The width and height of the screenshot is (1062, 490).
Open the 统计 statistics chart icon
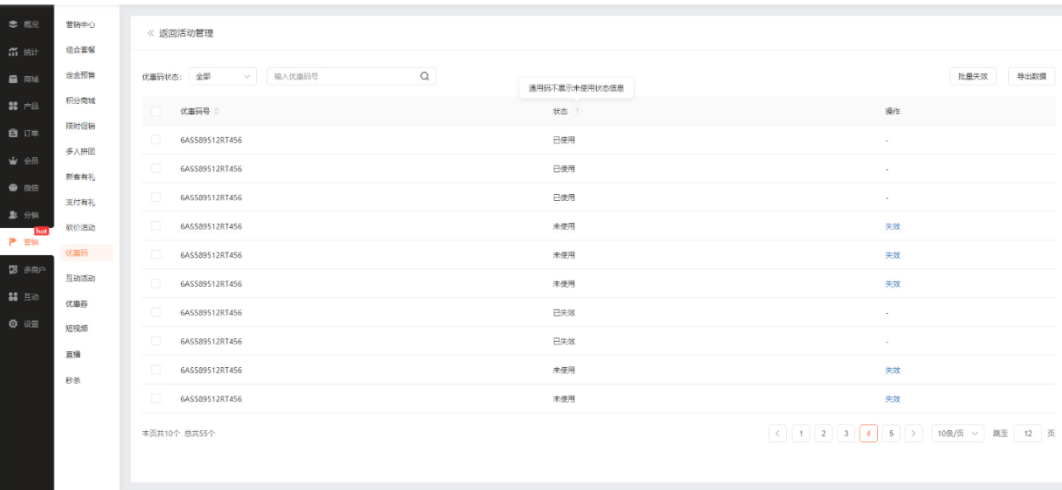click(x=12, y=52)
